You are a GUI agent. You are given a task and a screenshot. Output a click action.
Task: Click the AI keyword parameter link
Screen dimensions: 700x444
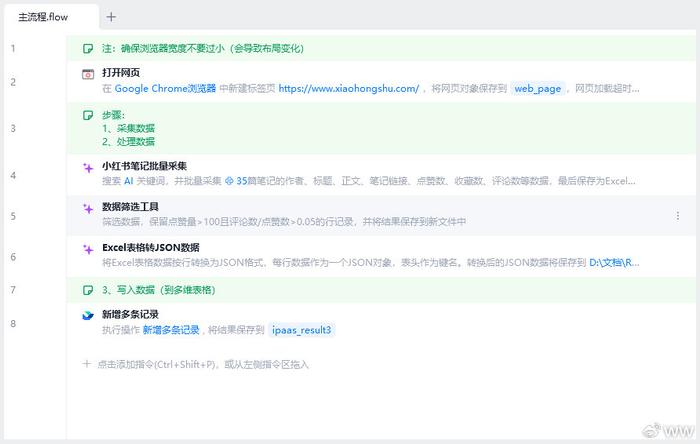[129, 181]
